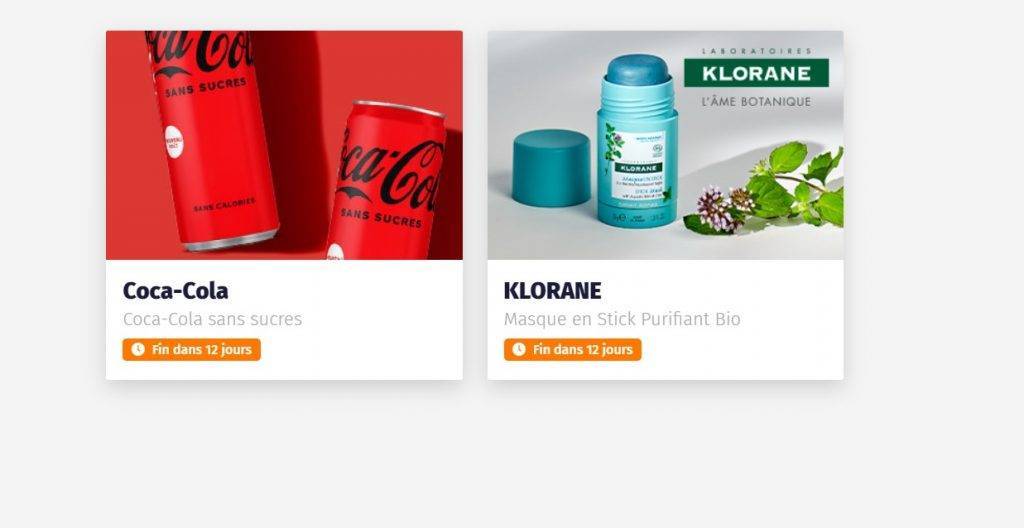Click KLORANE's 'Fin dans 12 jours' badge
The height and width of the screenshot is (528, 1024).
(572, 350)
